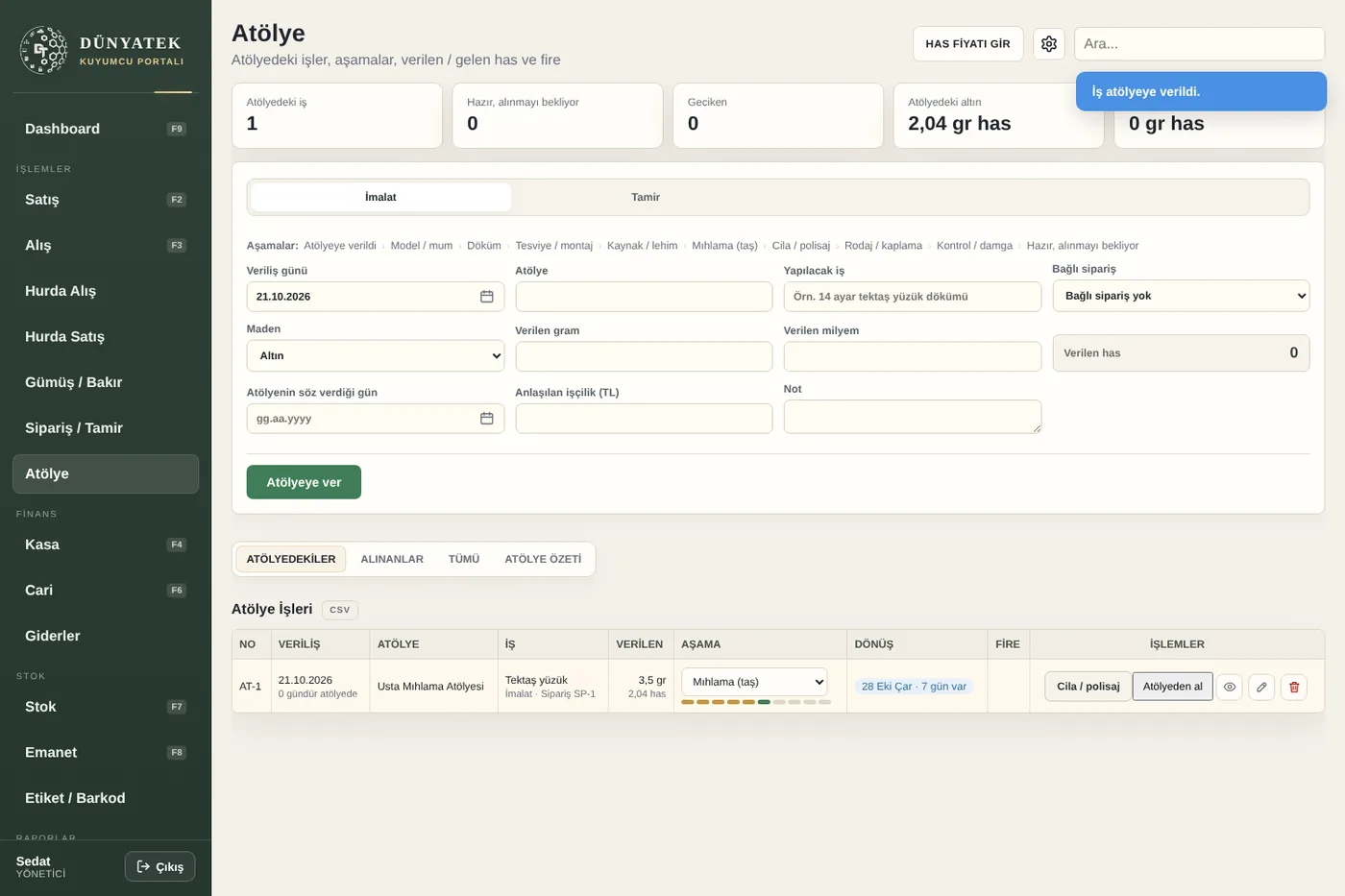Click the Atölyeye ver button
The image size is (1345, 896).
pos(304,482)
